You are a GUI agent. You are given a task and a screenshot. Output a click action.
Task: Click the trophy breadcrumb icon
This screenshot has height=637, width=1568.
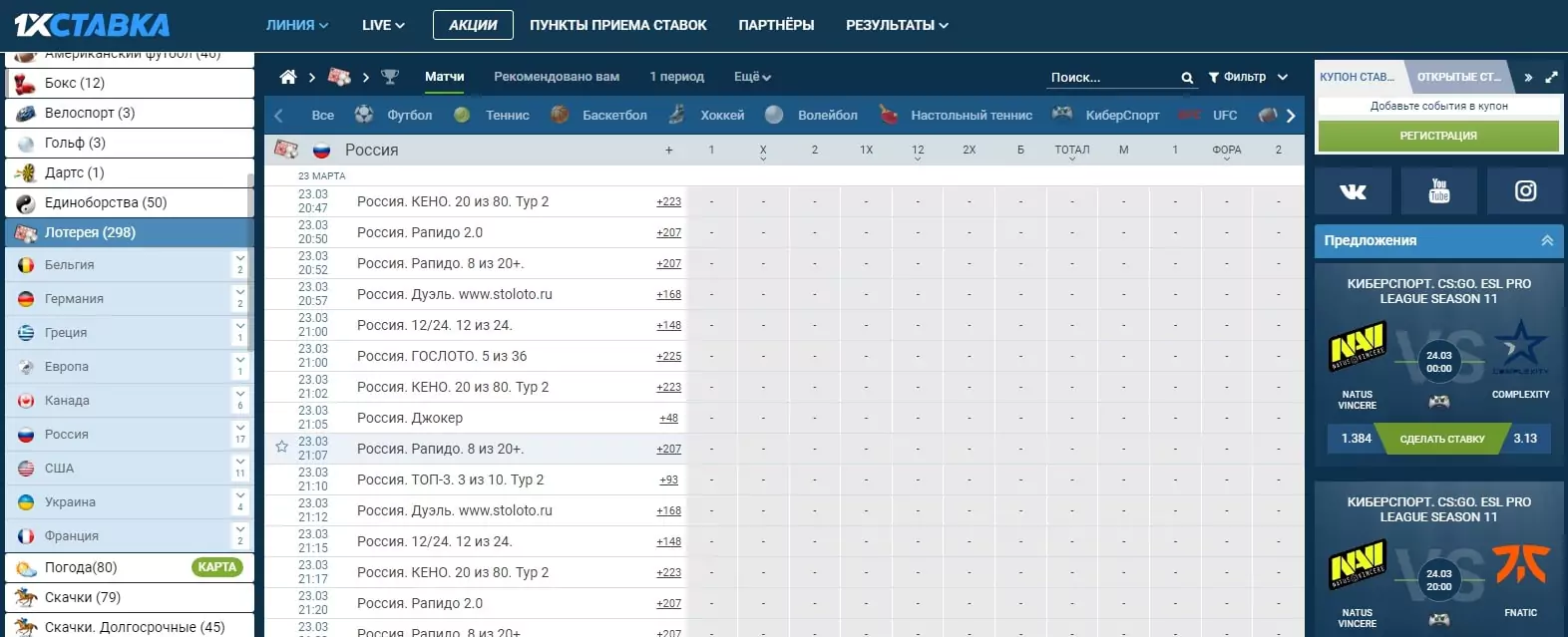pyautogui.click(x=390, y=77)
